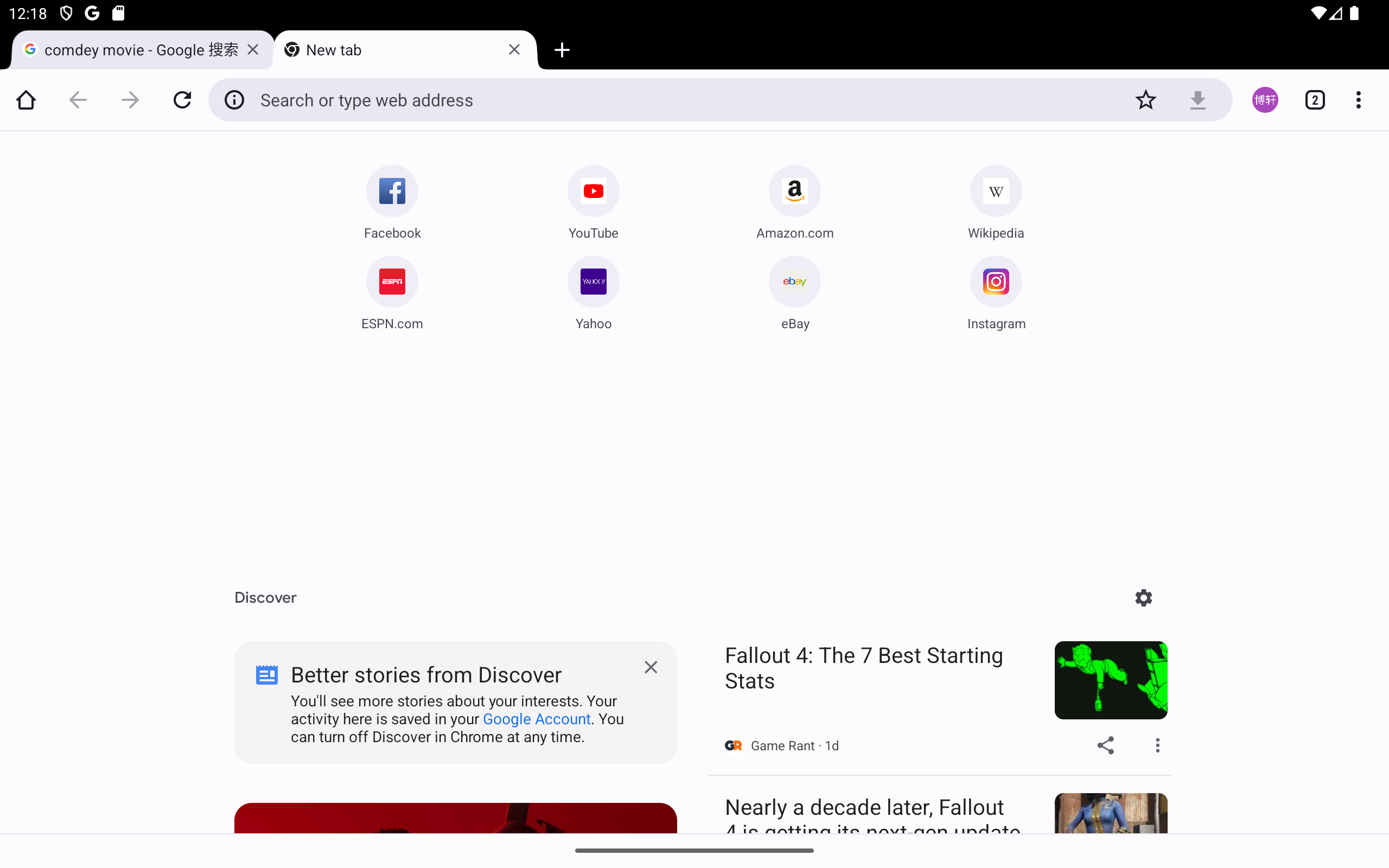1389x868 pixels.
Task: Open Nearly a decade later, Fallout article
Action: [x=872, y=816]
